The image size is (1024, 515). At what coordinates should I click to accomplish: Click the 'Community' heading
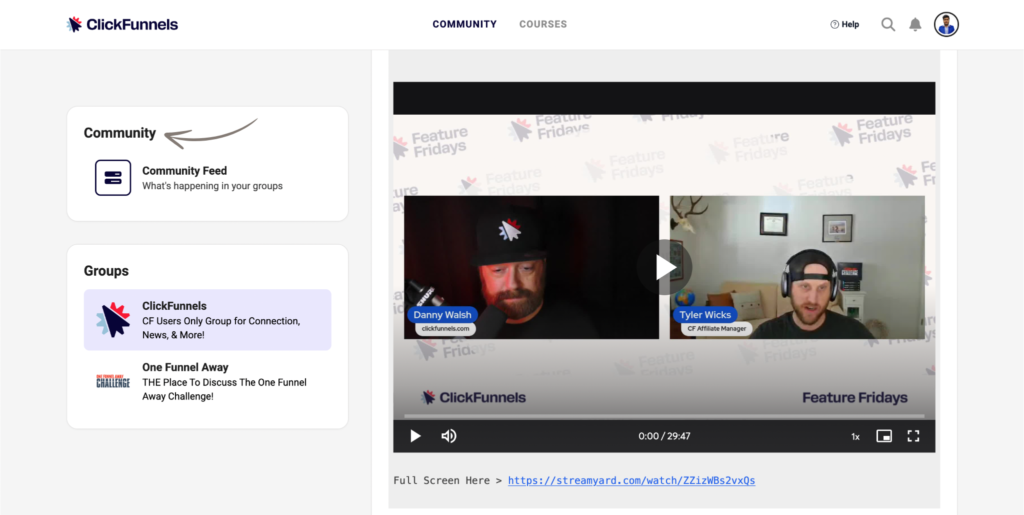pyautogui.click(x=120, y=133)
